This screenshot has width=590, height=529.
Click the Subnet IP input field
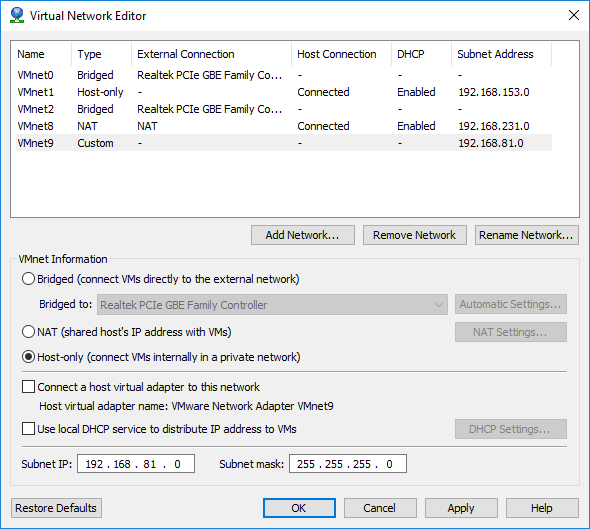(136, 464)
